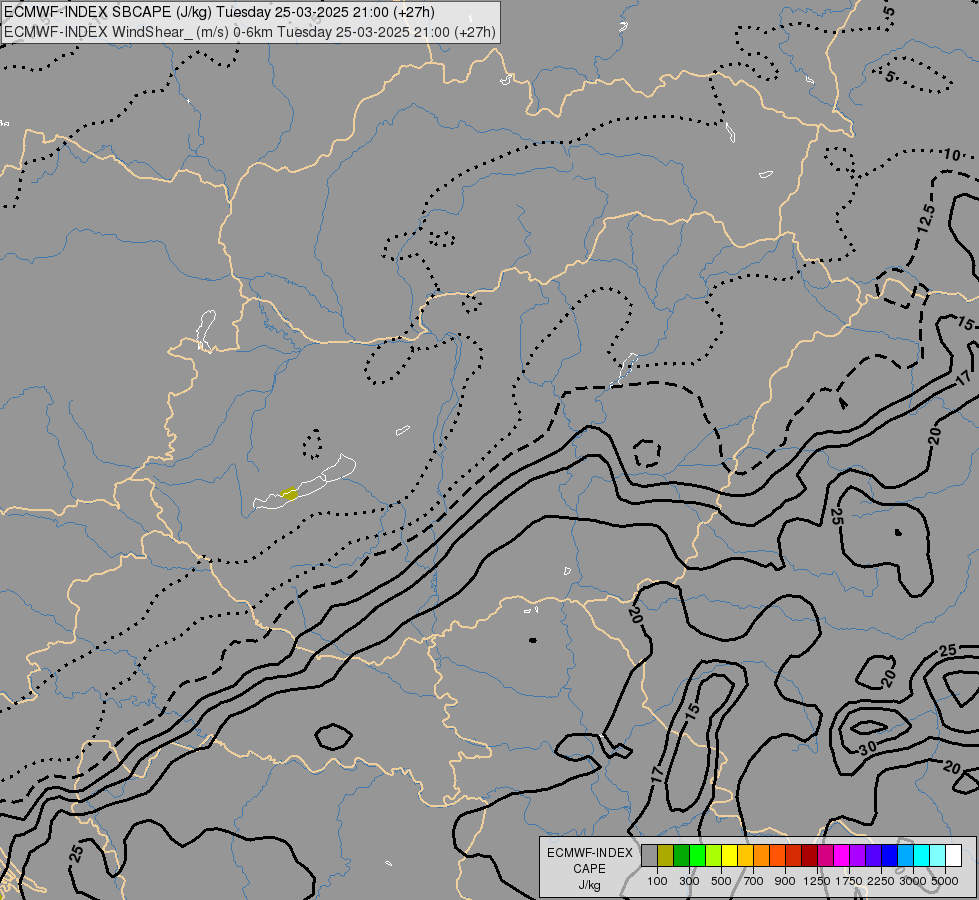Click the 700 value on the legend scale
Viewport: 979px width, 900px height.
pyautogui.click(x=754, y=881)
